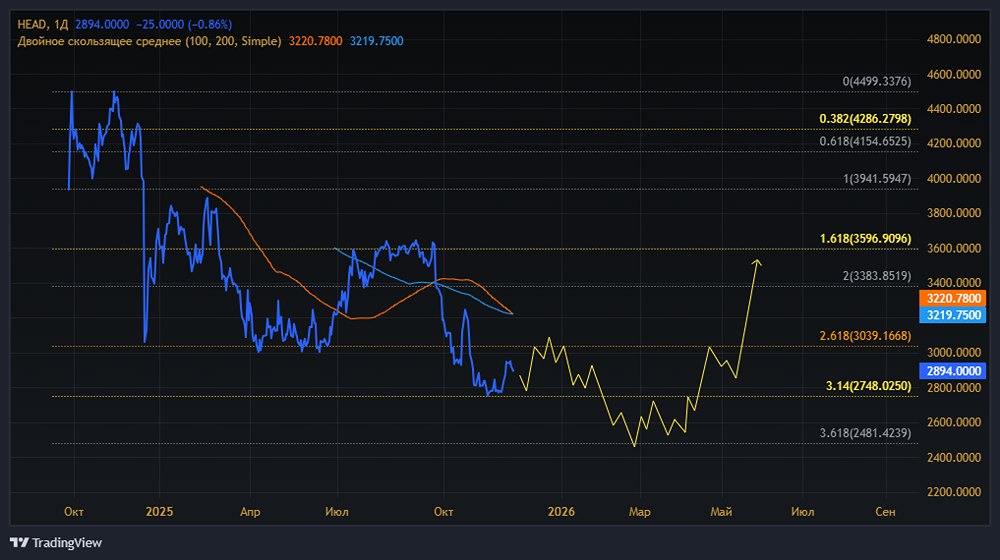Click the yellow forecast arrow tip

757,261
